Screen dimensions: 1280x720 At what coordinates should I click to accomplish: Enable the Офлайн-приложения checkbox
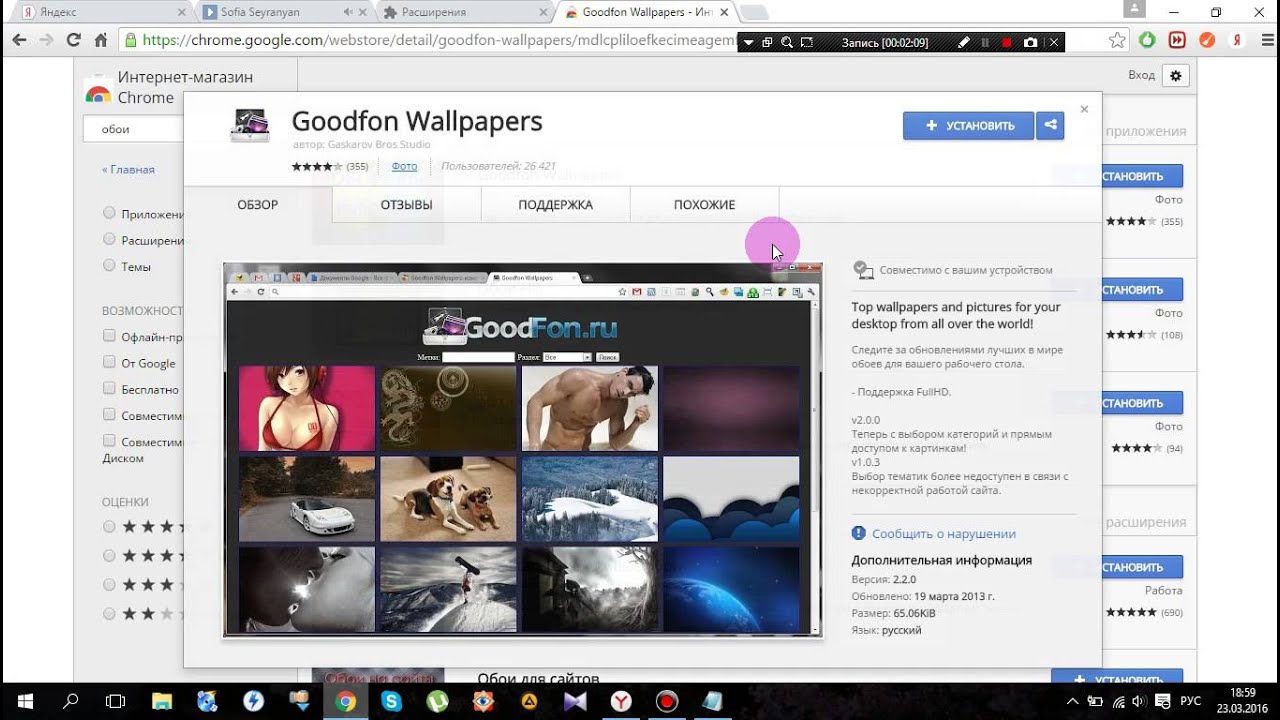[x=109, y=336]
